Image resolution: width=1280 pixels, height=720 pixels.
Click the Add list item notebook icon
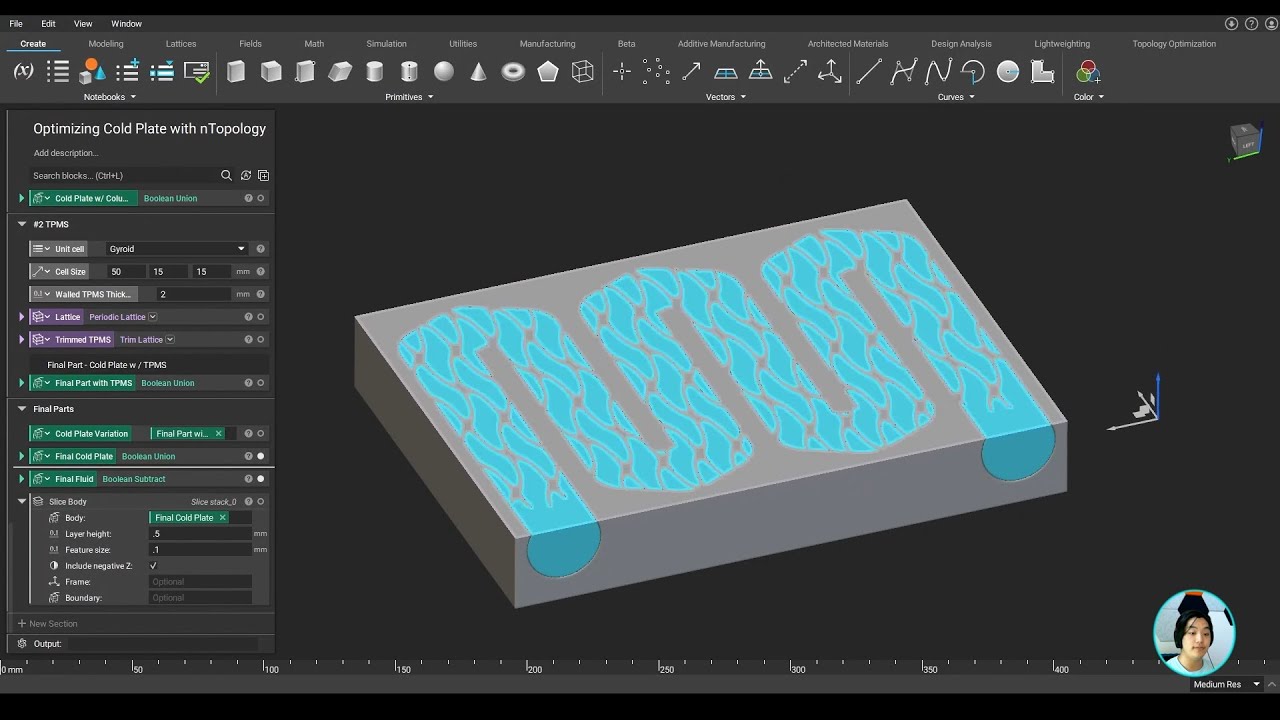(x=127, y=71)
